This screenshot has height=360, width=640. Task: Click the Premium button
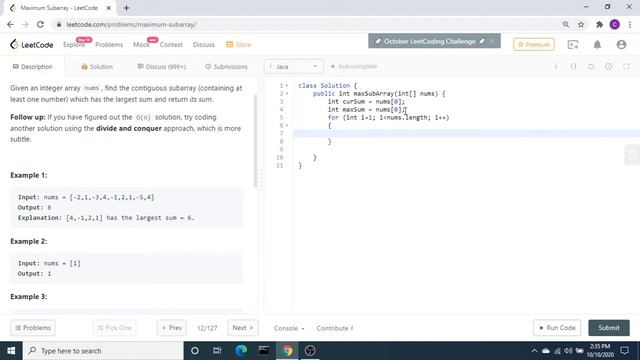(x=534, y=44)
